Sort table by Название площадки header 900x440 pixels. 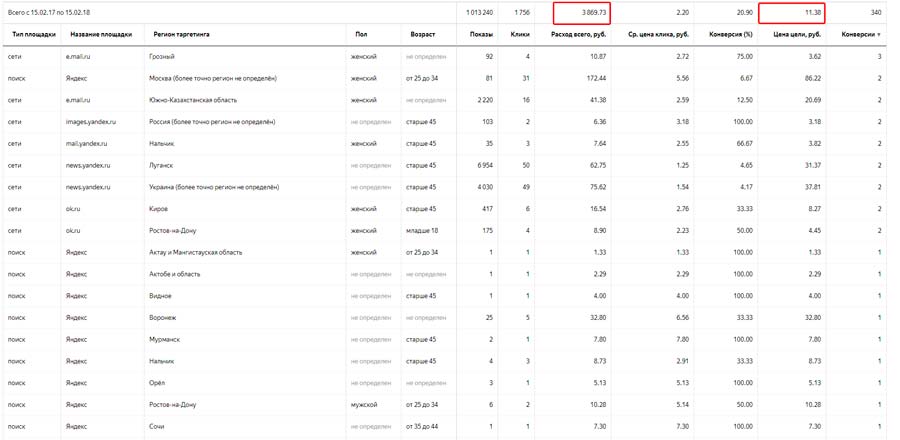point(98,34)
